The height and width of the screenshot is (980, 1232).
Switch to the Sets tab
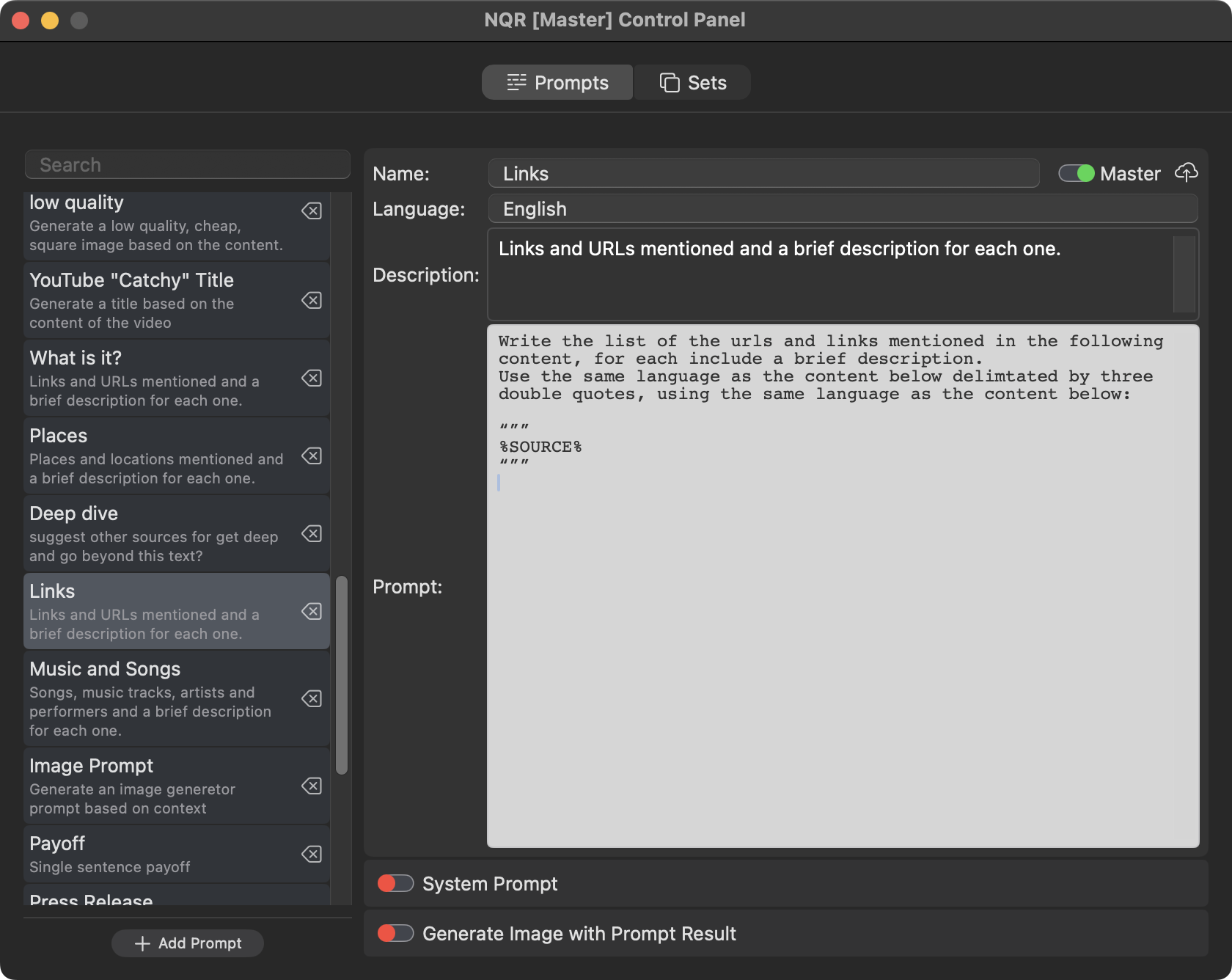point(693,83)
